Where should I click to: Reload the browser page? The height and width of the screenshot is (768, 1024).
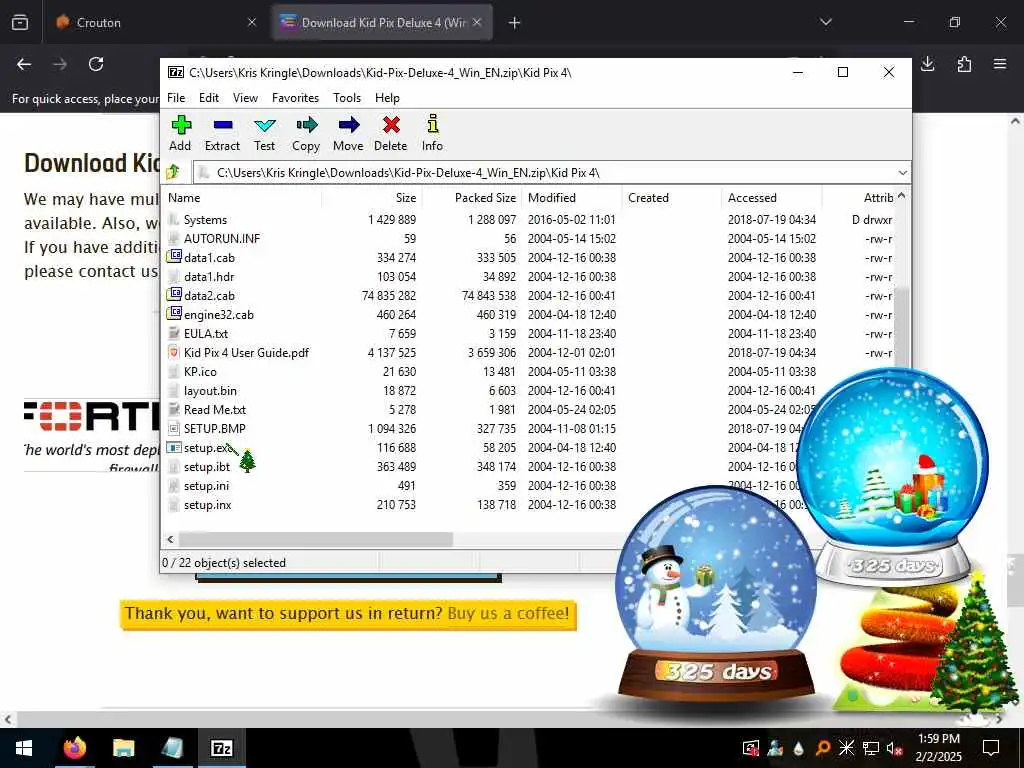96,64
